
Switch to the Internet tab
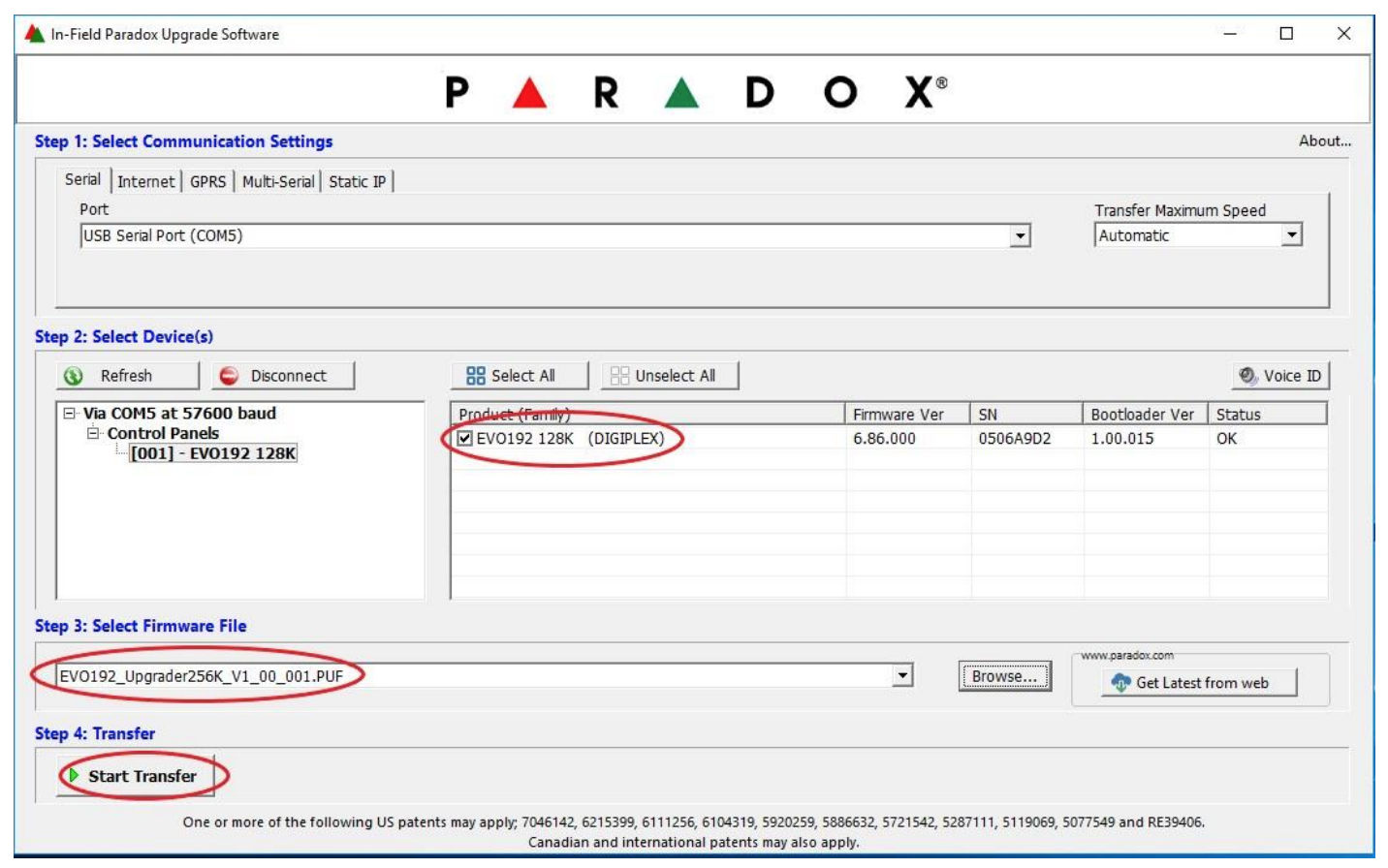pyautogui.click(x=146, y=182)
